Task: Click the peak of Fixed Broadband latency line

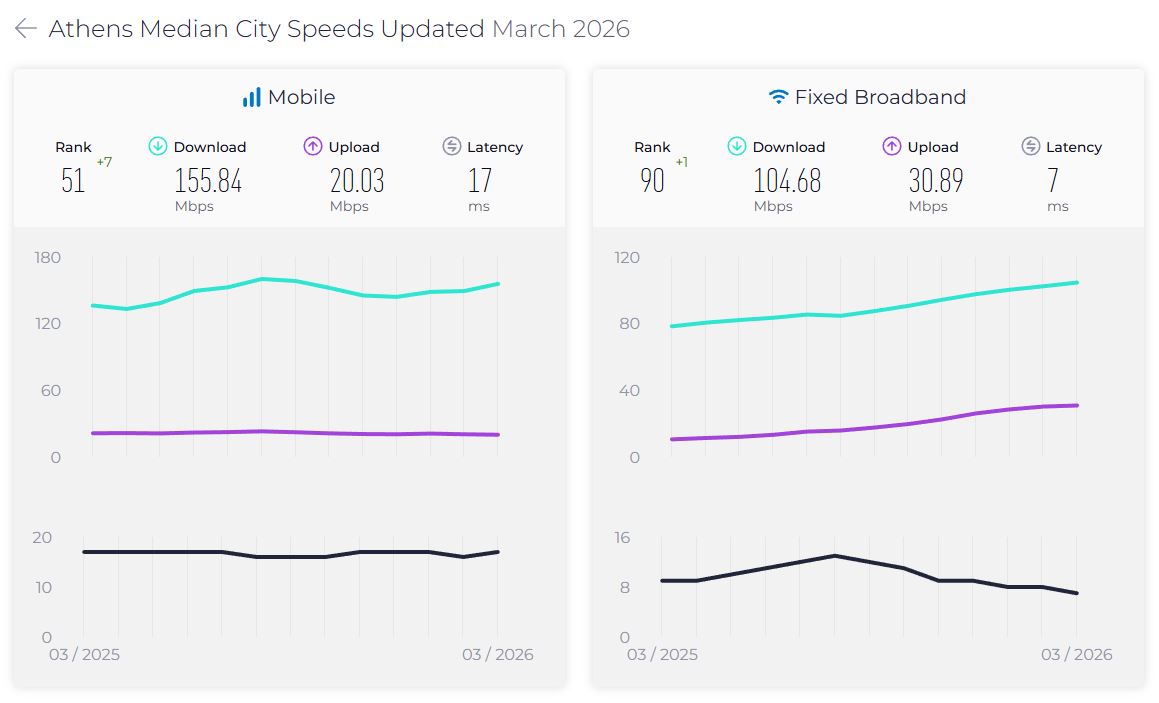Action: coord(834,555)
